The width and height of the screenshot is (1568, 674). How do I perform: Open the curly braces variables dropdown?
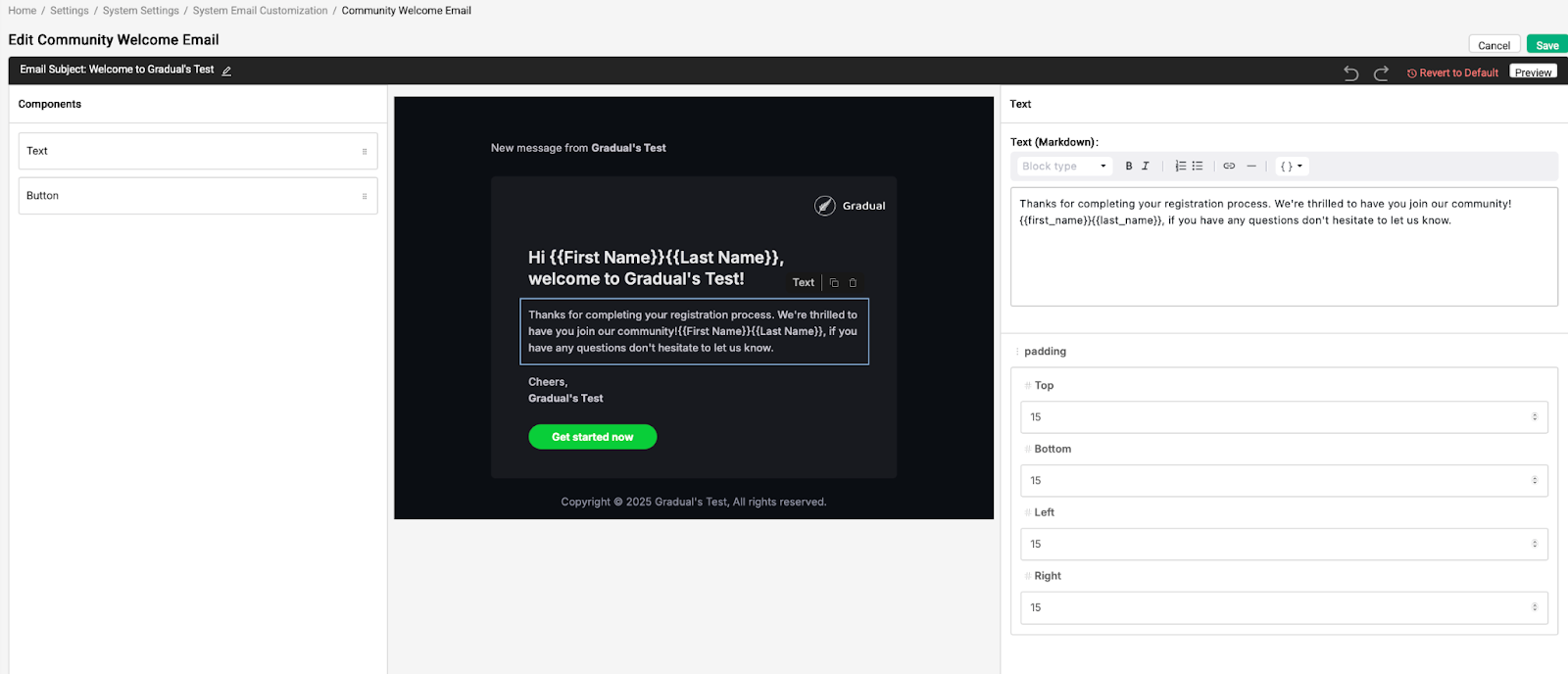[1291, 167]
